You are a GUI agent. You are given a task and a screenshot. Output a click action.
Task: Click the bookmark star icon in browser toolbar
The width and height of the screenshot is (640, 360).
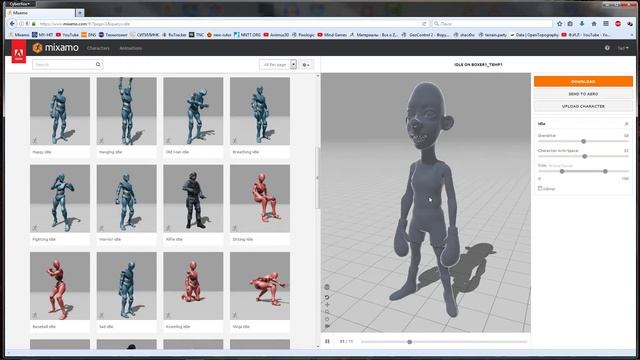[560, 24]
